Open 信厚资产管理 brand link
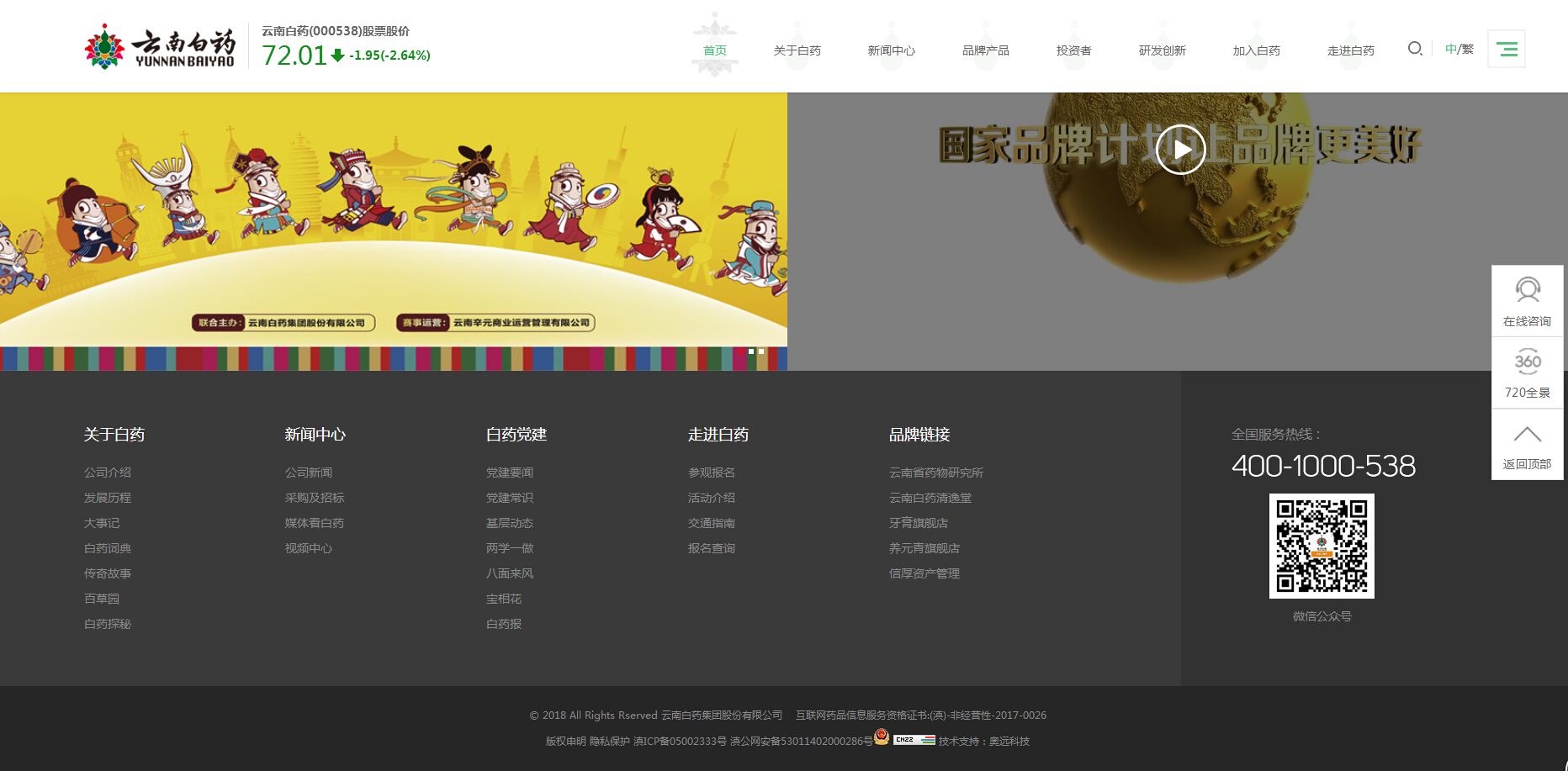This screenshot has height=771, width=1568. pos(924,573)
